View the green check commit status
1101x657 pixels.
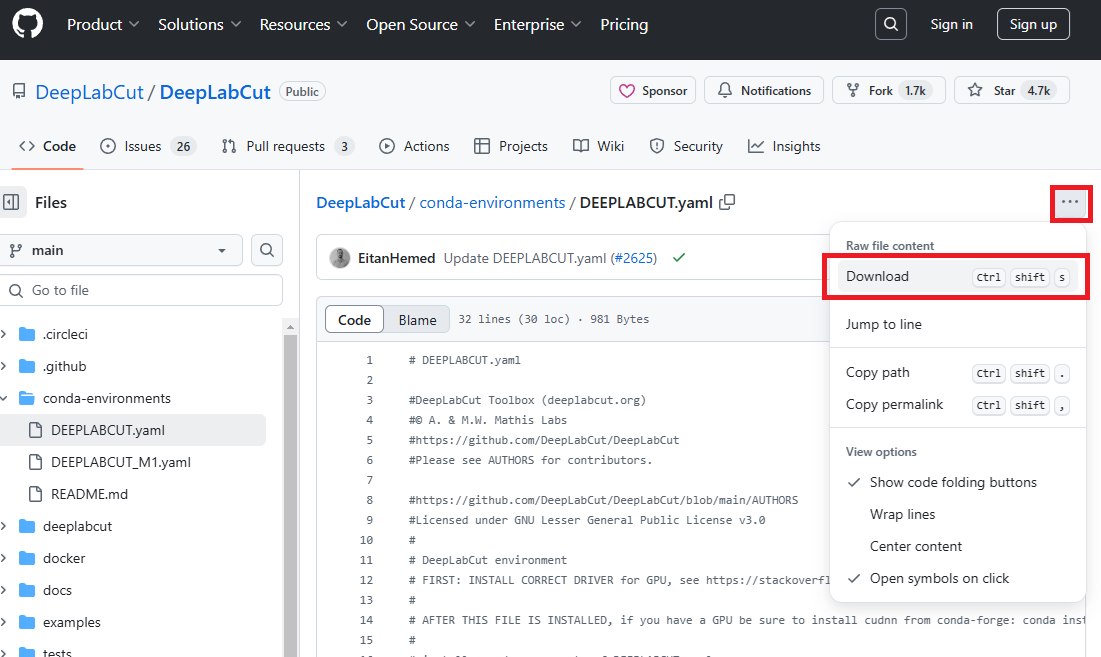(x=678, y=258)
